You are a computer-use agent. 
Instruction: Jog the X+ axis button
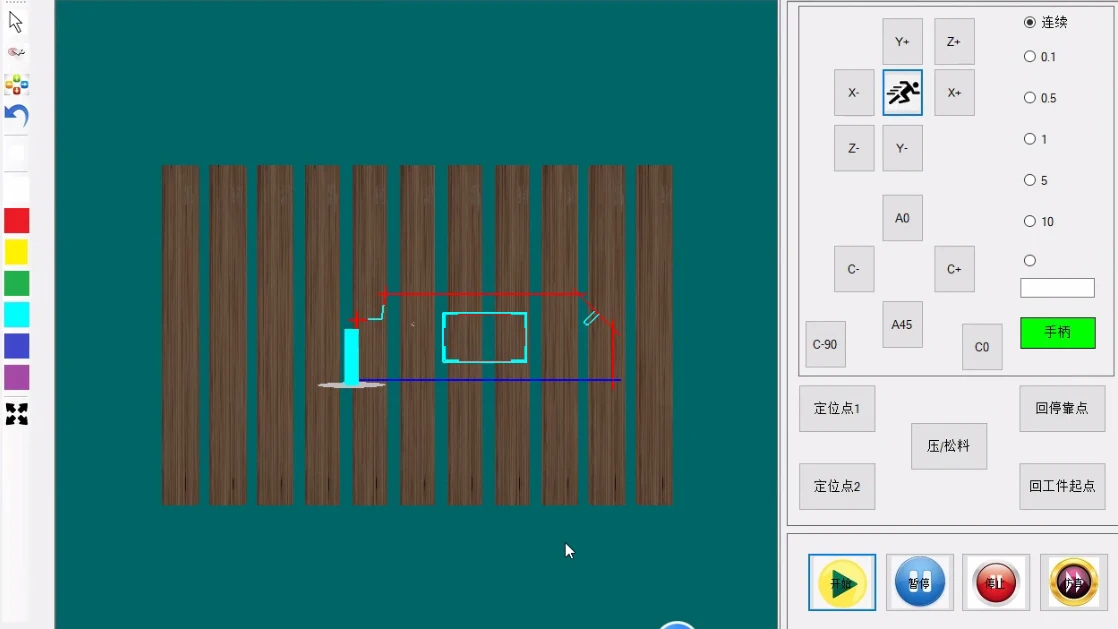954,93
